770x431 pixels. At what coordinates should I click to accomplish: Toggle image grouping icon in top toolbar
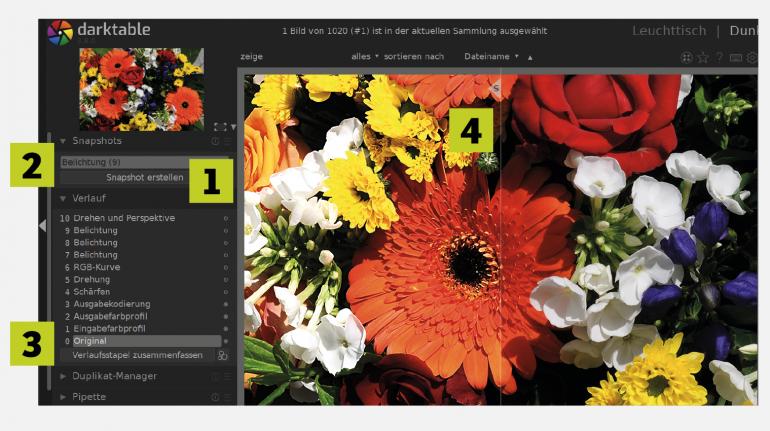tap(687, 57)
